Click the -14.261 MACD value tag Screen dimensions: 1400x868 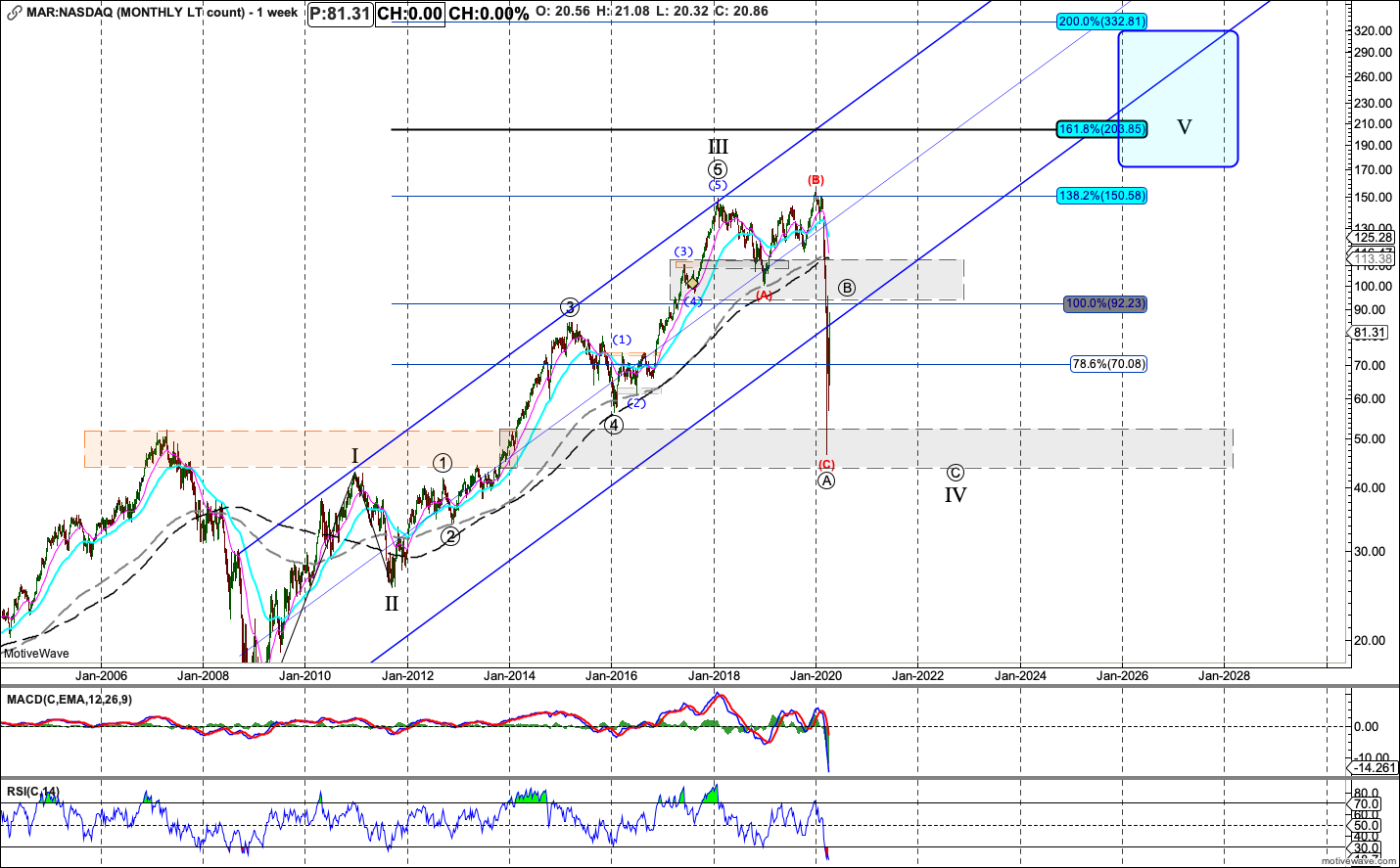(x=1375, y=768)
